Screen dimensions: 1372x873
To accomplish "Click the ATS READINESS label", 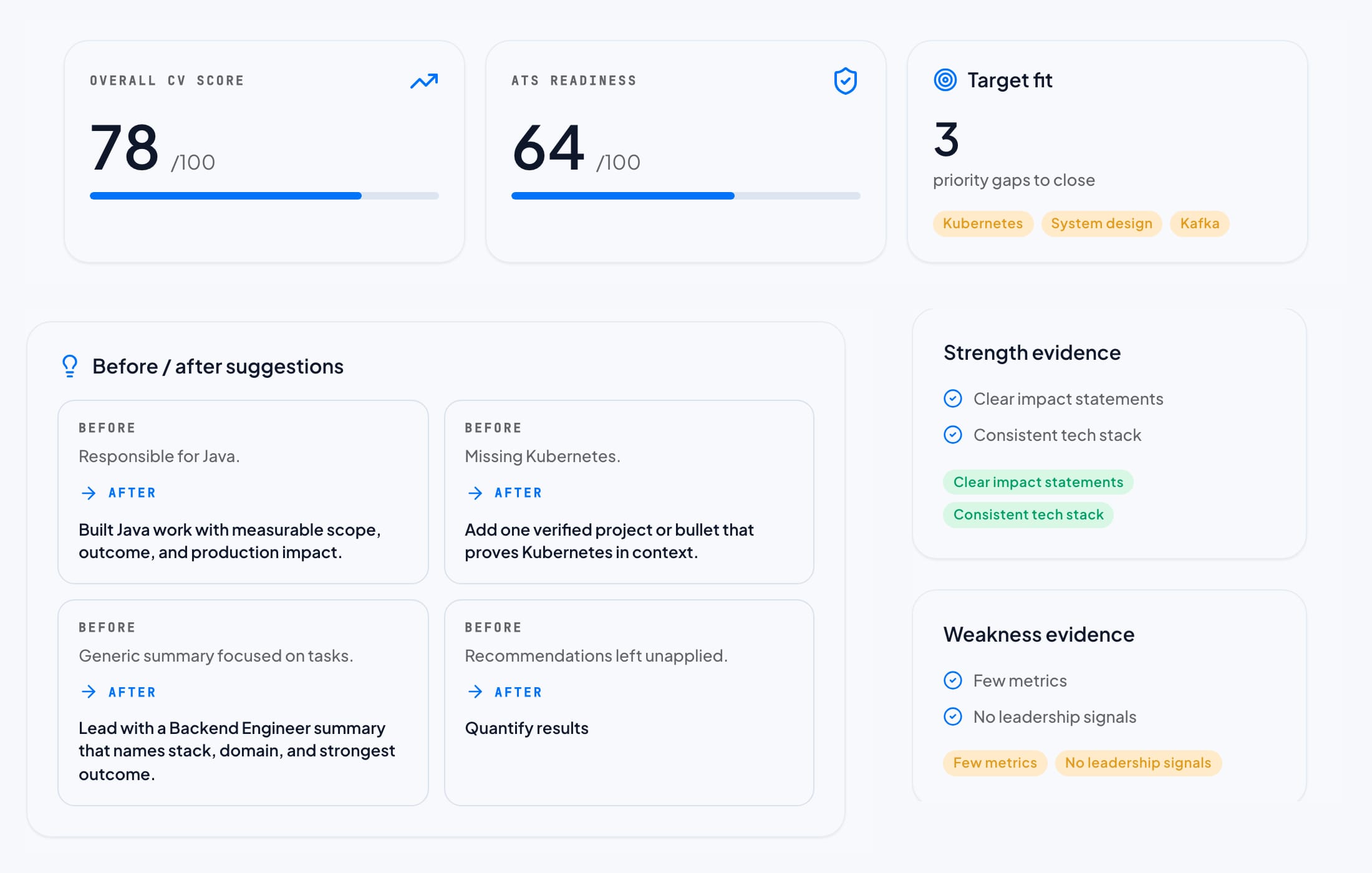I will coord(574,80).
